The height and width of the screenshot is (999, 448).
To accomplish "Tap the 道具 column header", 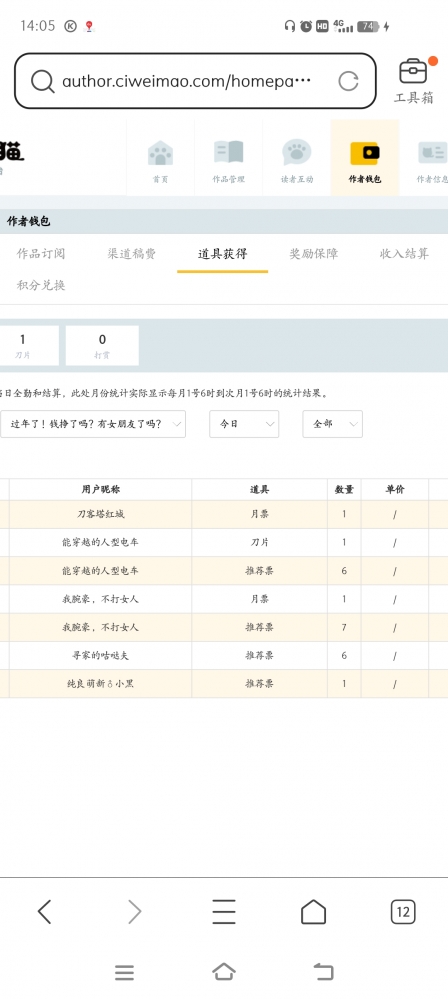I will pyautogui.click(x=259, y=490).
